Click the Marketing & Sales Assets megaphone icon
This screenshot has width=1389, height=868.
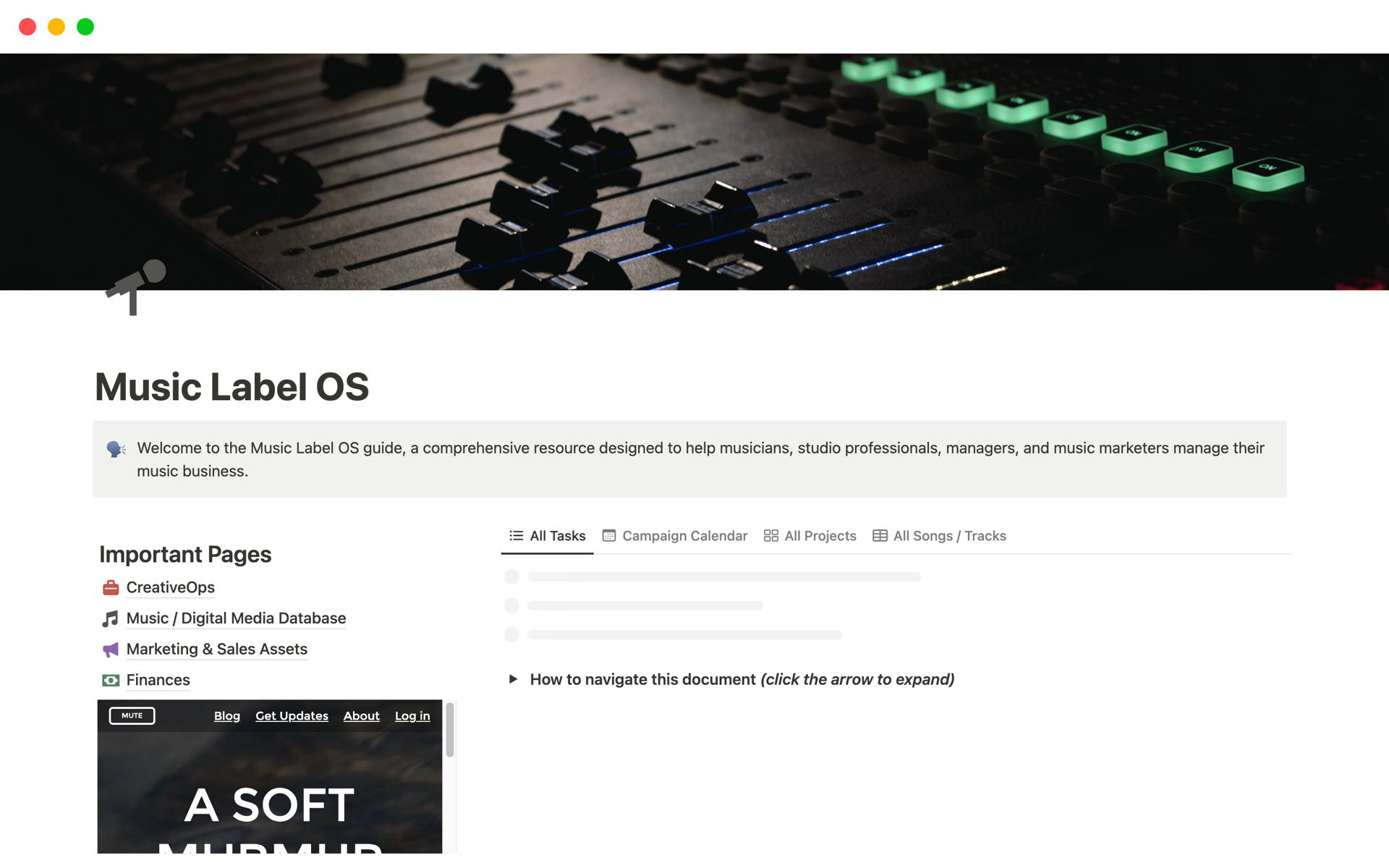[x=110, y=648]
